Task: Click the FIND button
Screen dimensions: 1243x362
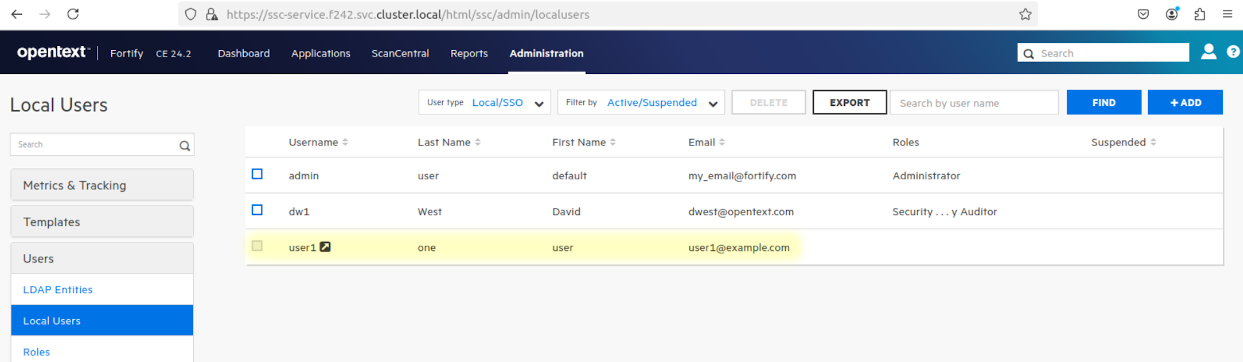Action: pyautogui.click(x=1104, y=102)
